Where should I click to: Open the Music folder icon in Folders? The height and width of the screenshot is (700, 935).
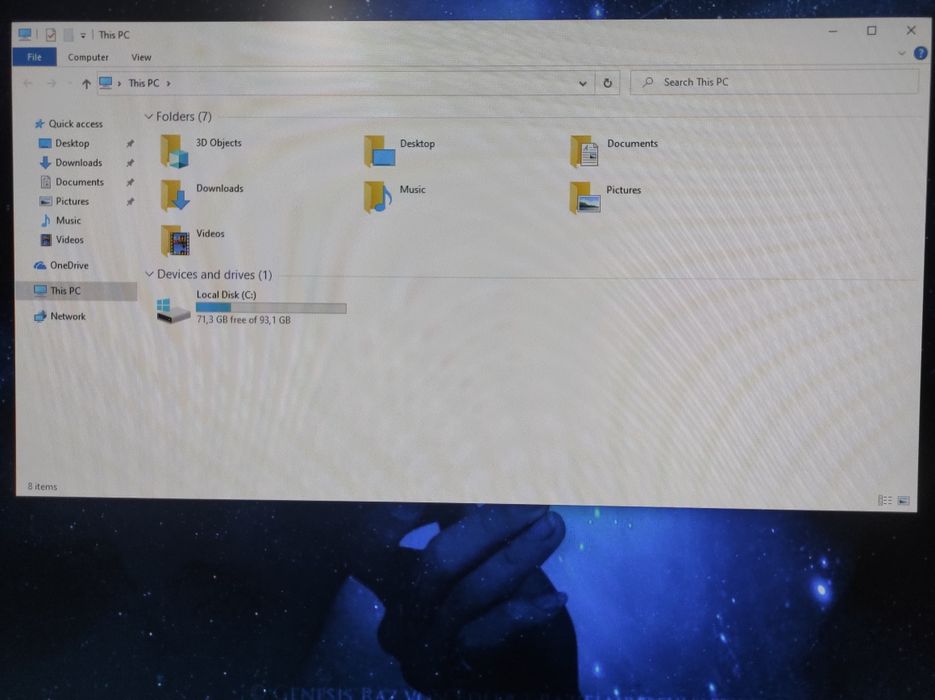tap(378, 197)
